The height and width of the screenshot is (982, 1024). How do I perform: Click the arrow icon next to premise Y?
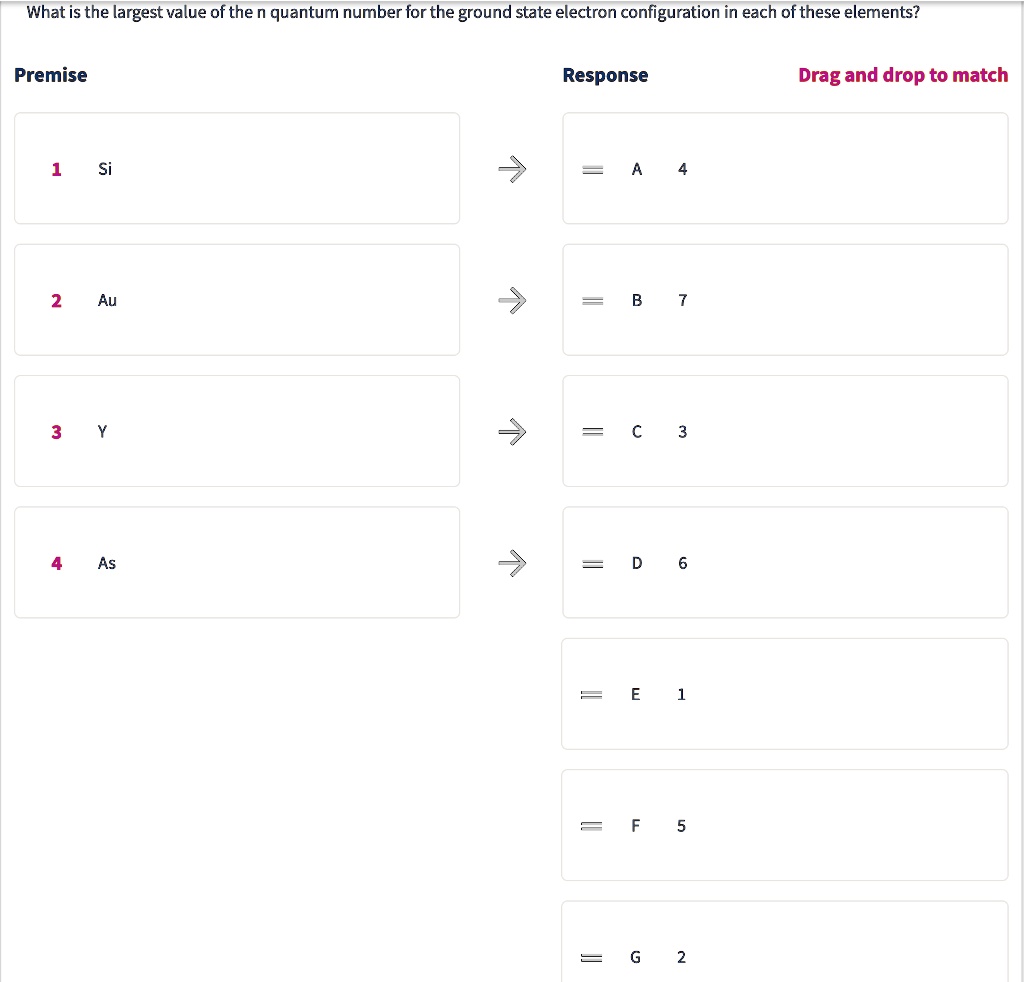click(x=512, y=431)
